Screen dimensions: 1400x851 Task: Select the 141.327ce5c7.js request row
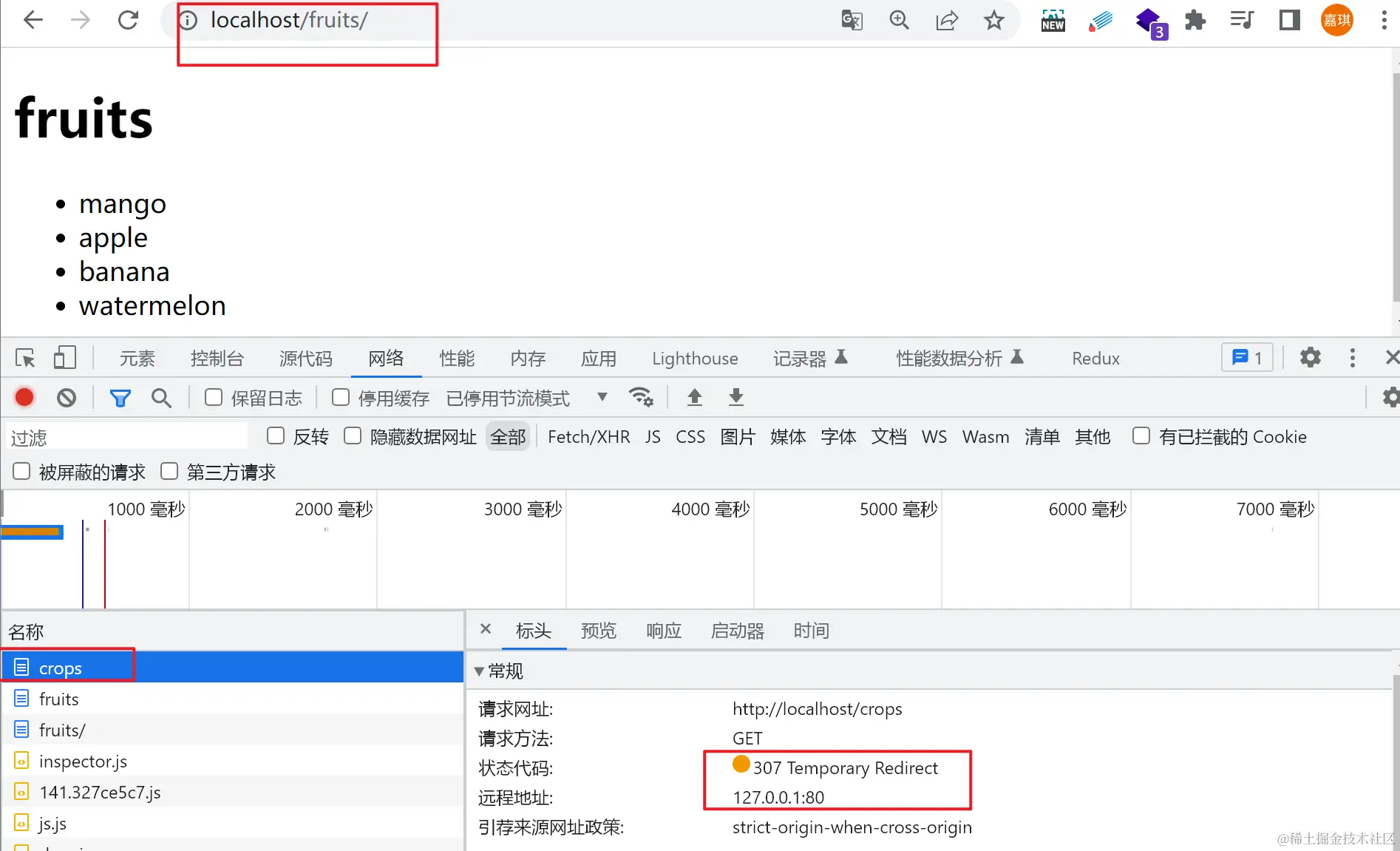233,792
